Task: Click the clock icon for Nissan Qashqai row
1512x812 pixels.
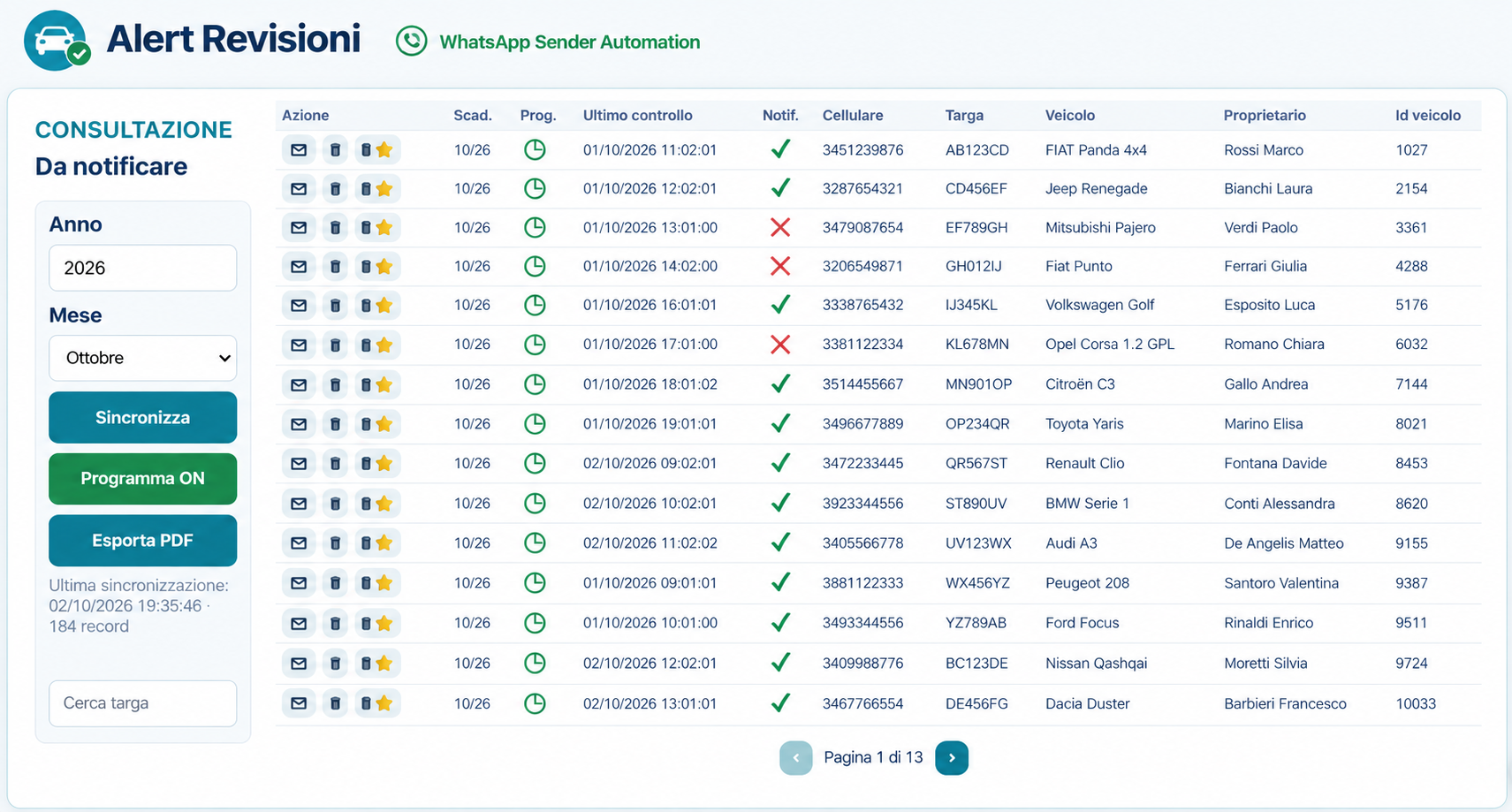Action: coord(535,664)
